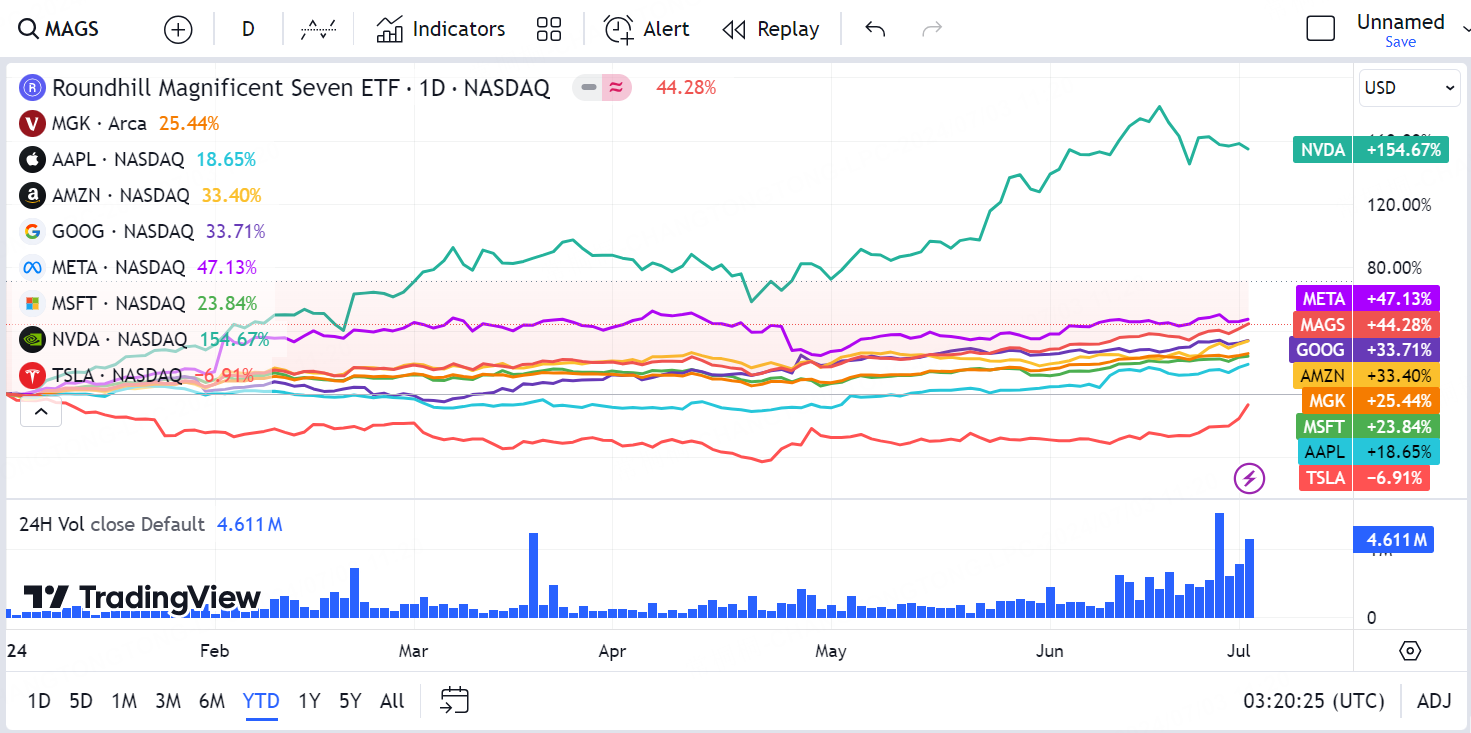The width and height of the screenshot is (1471, 733).
Task: Click the Nvidia logo icon
Action: coord(33,339)
